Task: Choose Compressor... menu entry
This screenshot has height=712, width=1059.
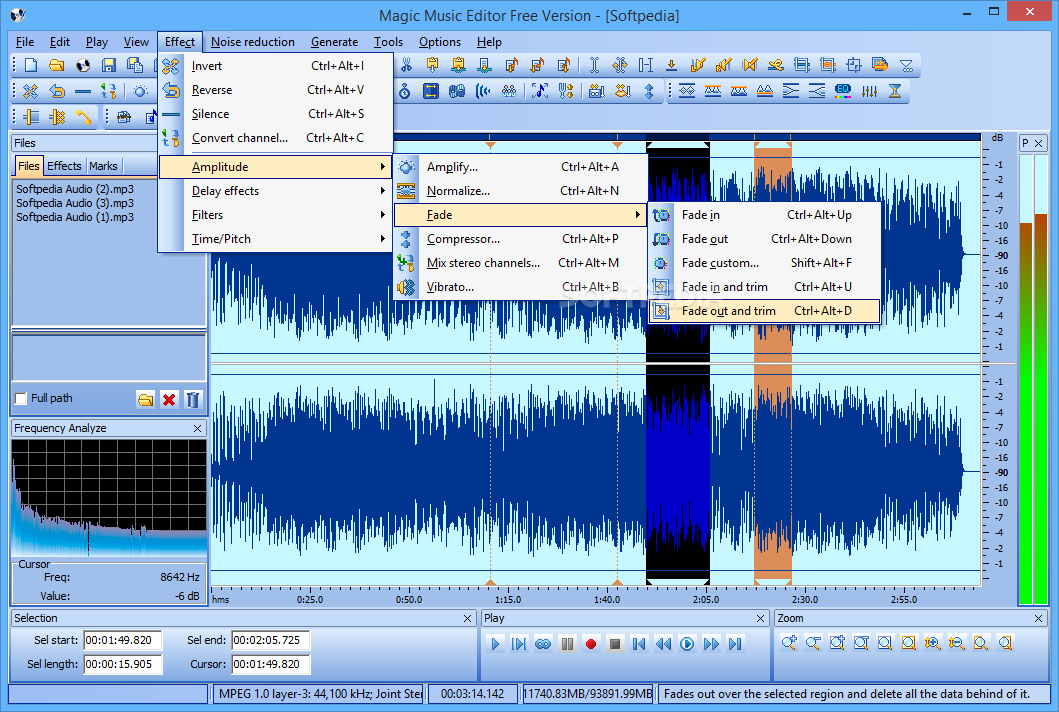Action: tap(520, 239)
